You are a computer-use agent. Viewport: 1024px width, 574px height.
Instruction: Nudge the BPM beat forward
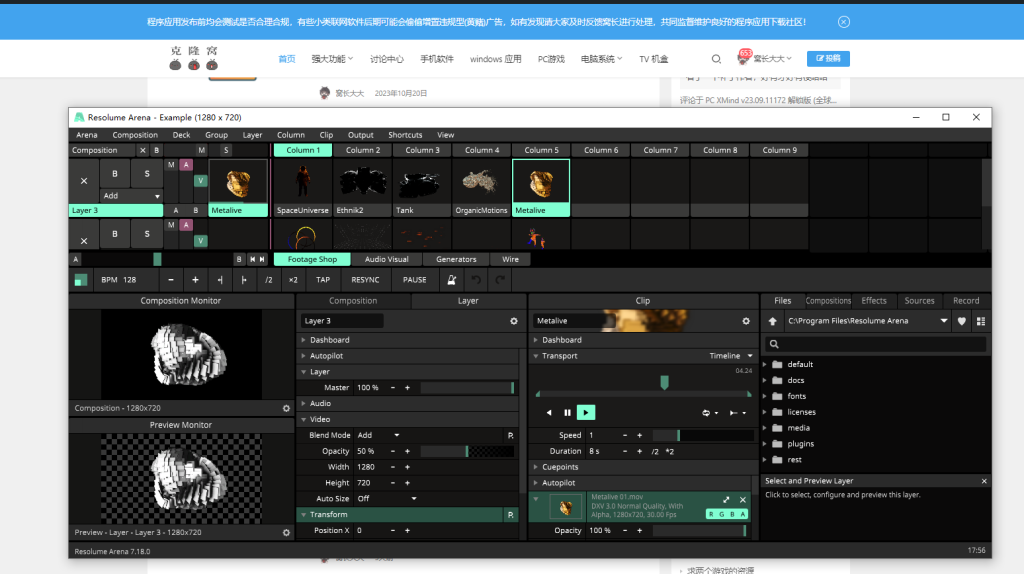[244, 280]
